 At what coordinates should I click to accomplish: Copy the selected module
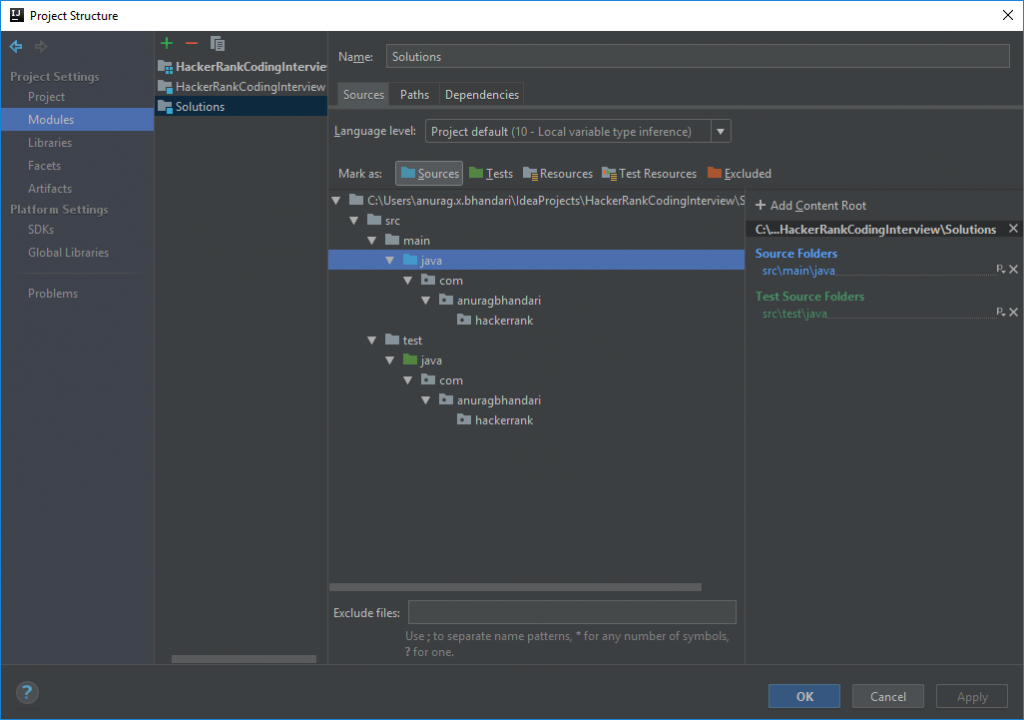(x=217, y=44)
